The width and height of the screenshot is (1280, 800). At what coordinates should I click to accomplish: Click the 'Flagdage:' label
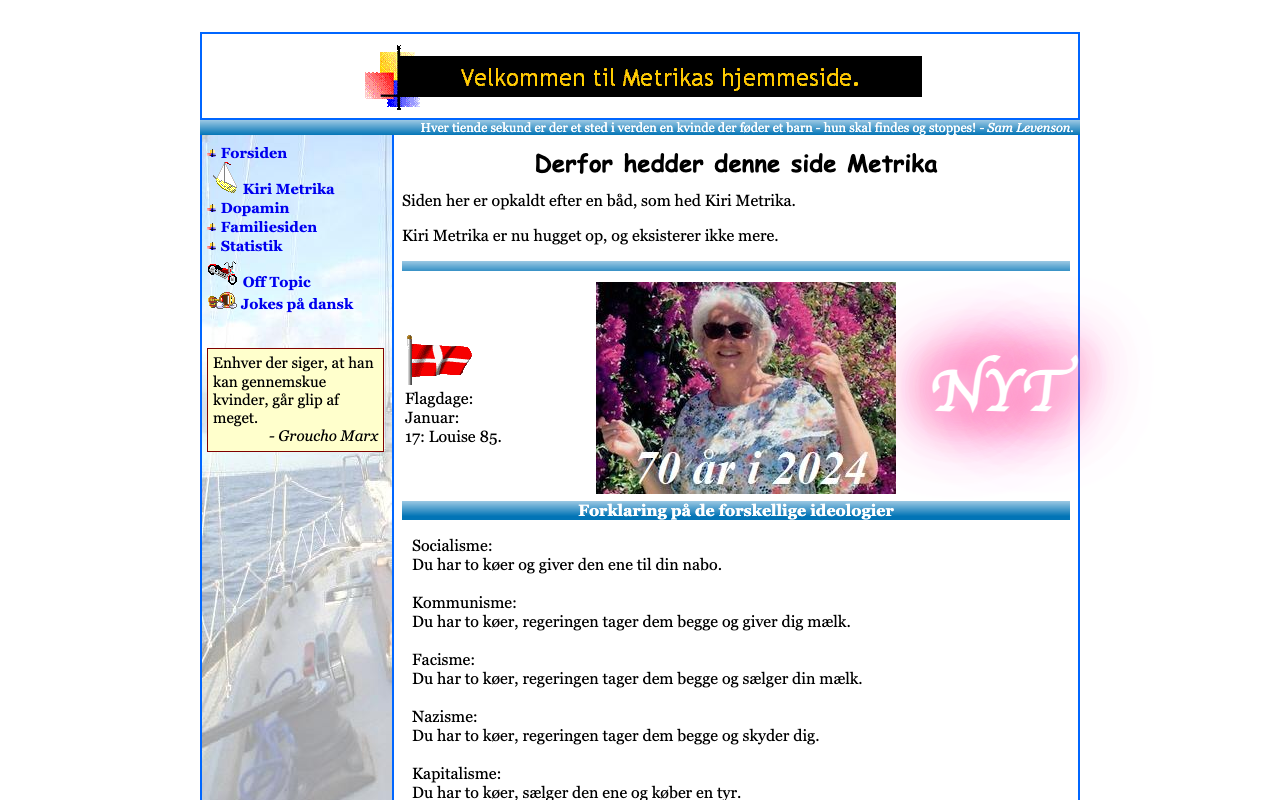tap(439, 399)
